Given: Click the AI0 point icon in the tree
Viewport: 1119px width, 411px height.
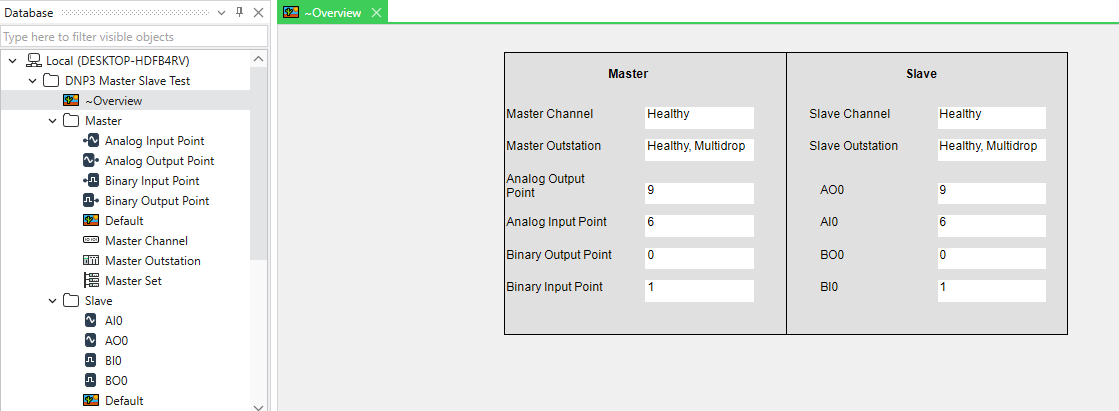Looking at the screenshot, I should click(91, 320).
